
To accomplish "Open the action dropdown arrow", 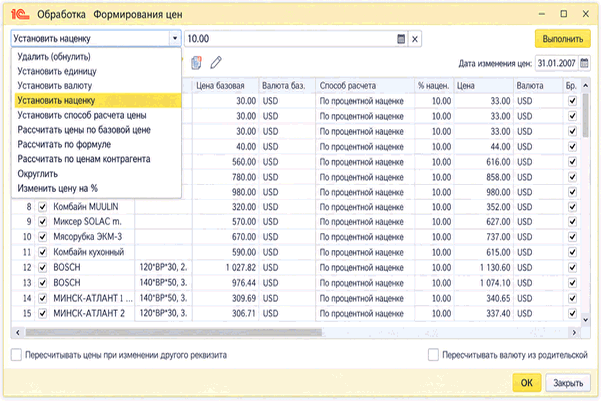I will (x=175, y=38).
